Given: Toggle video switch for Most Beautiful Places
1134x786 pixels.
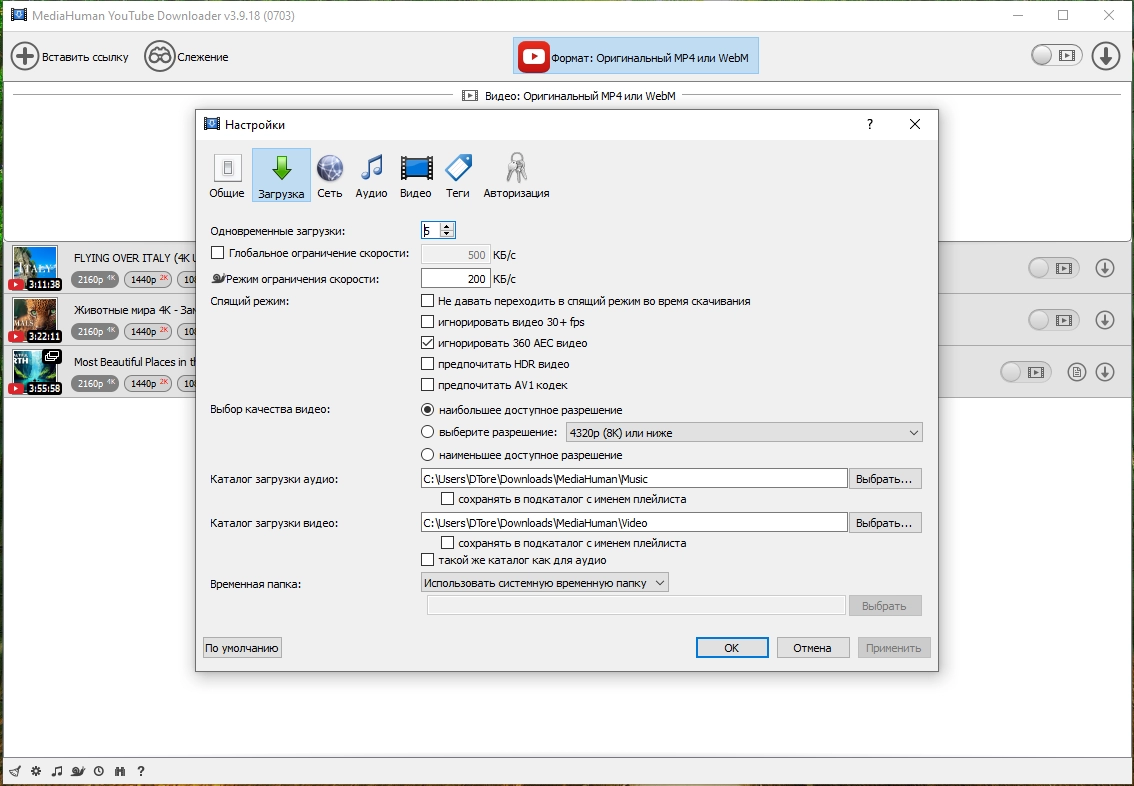Looking at the screenshot, I should [1026, 372].
